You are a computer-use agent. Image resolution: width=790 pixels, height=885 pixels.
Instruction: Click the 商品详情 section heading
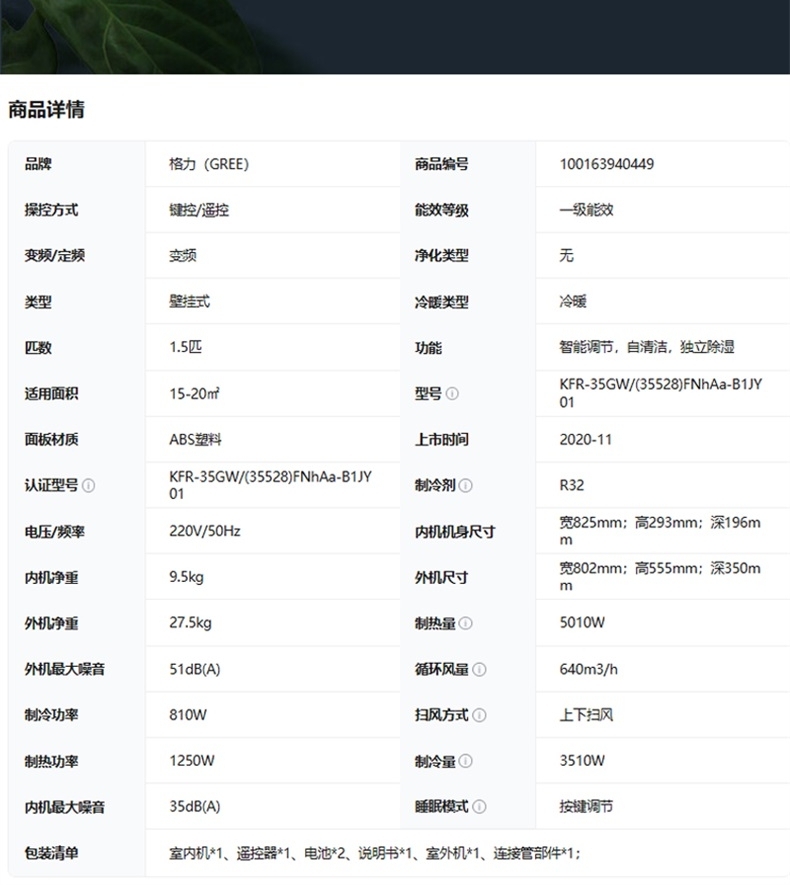pos(46,110)
